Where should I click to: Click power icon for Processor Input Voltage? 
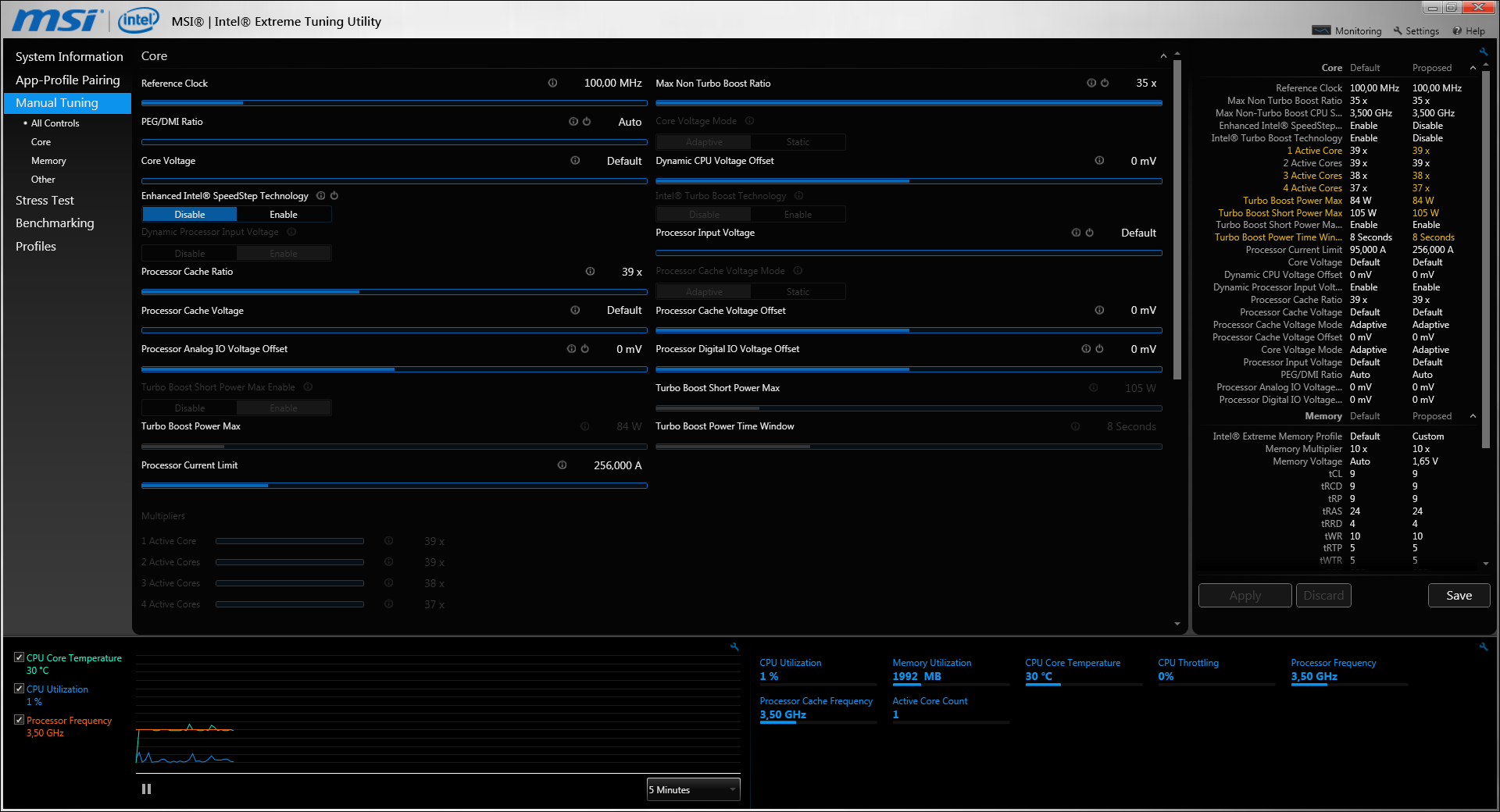click(x=1090, y=233)
